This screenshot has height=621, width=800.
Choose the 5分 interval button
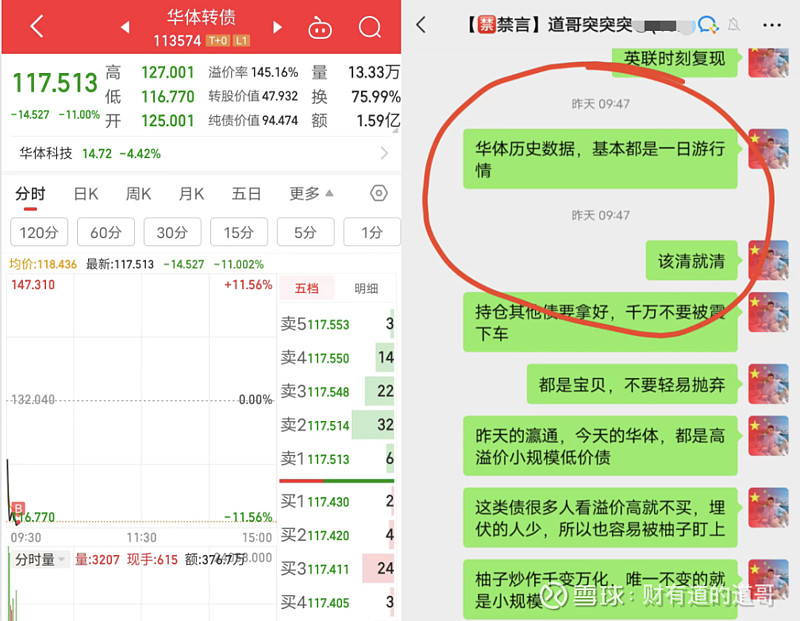(306, 232)
